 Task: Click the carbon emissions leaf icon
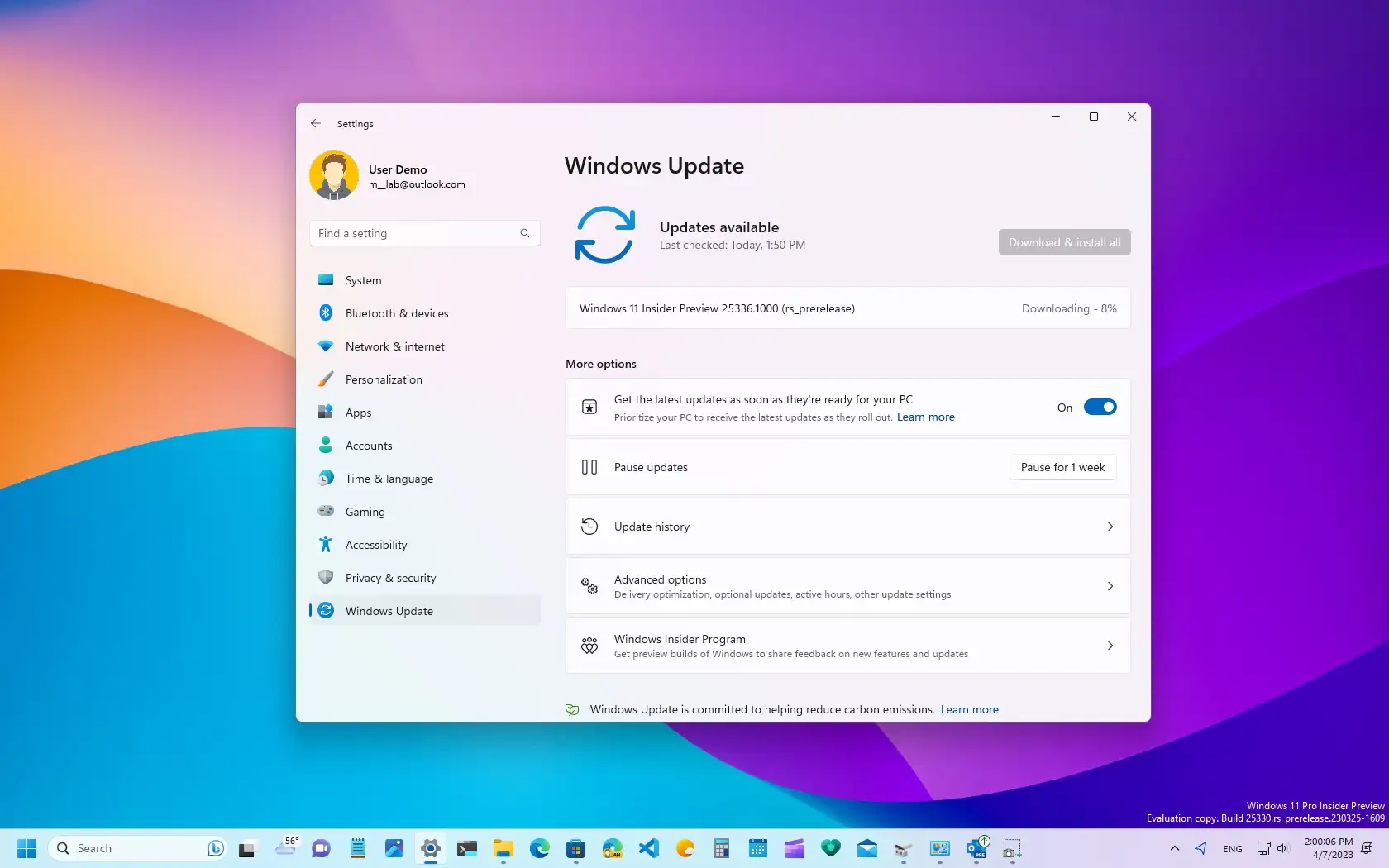click(x=571, y=709)
